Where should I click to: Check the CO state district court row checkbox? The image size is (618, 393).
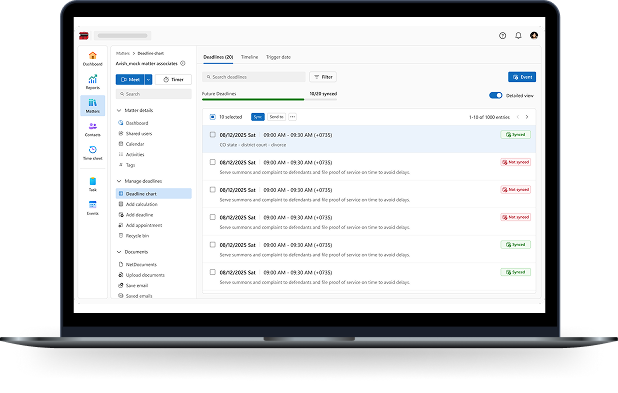pyautogui.click(x=212, y=134)
